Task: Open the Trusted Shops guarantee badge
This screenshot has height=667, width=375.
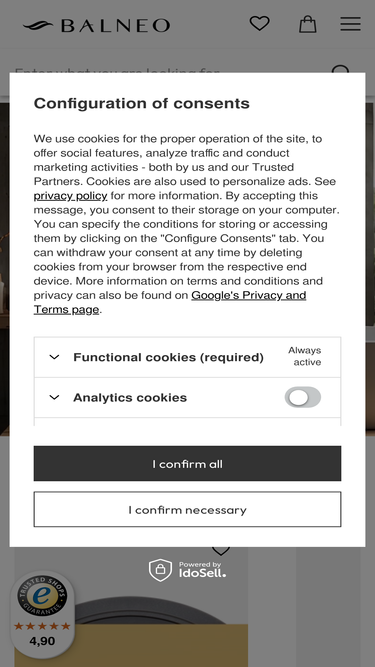Action: 42,596
